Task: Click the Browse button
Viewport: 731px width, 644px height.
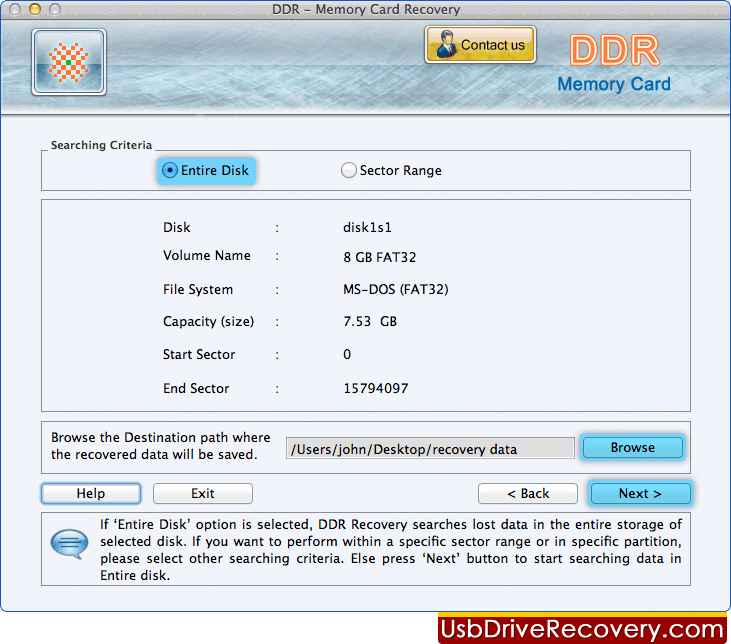Action: coord(633,448)
